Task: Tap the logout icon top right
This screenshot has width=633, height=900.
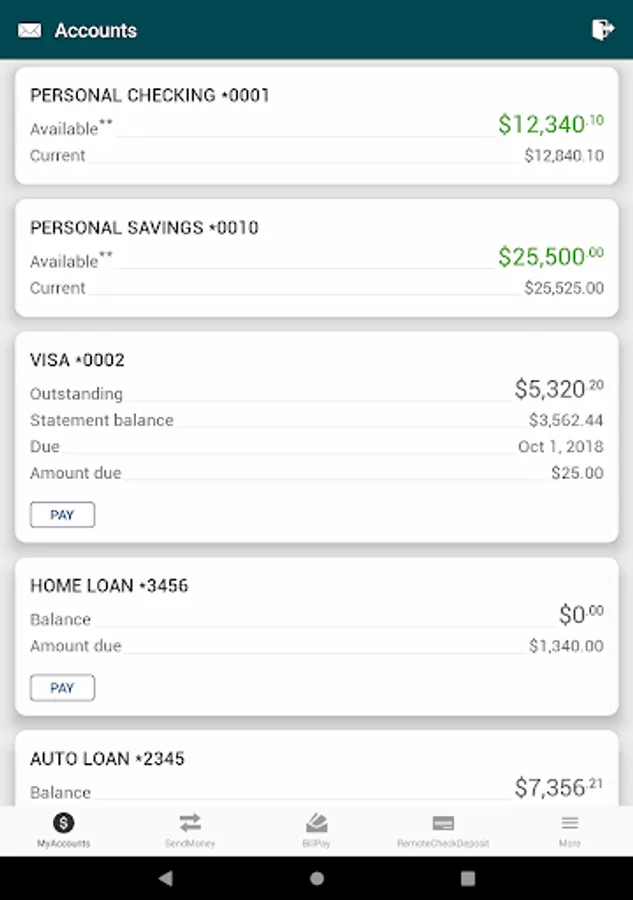Action: tap(603, 30)
